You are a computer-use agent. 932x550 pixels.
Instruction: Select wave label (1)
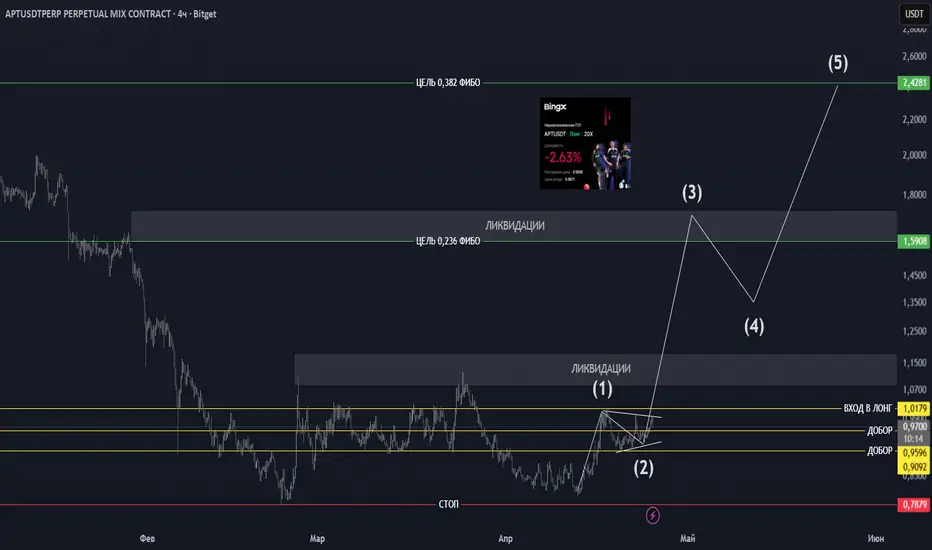602,389
